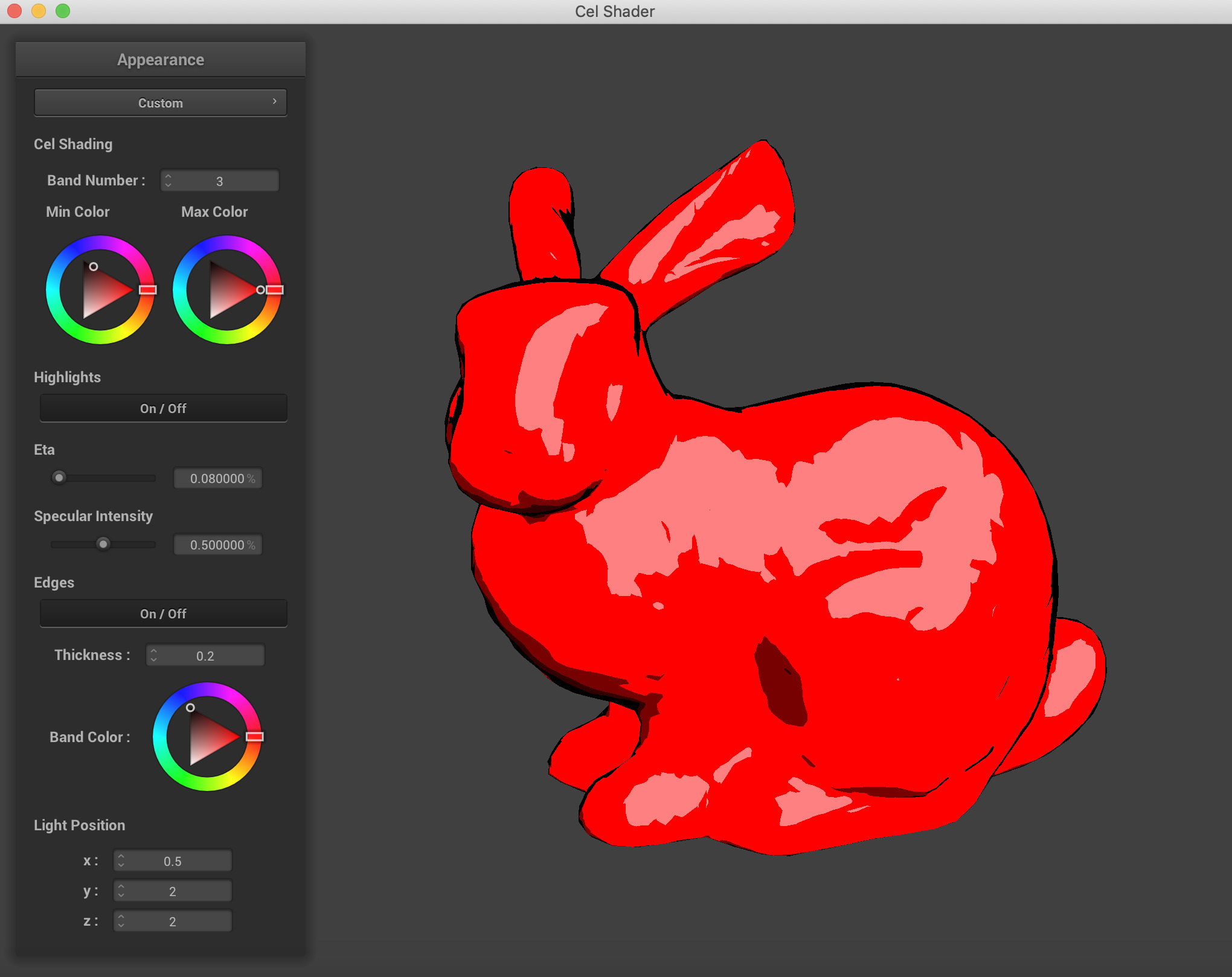The height and width of the screenshot is (977, 1232).
Task: Click the Max Color hue marker on the ring
Action: click(275, 290)
